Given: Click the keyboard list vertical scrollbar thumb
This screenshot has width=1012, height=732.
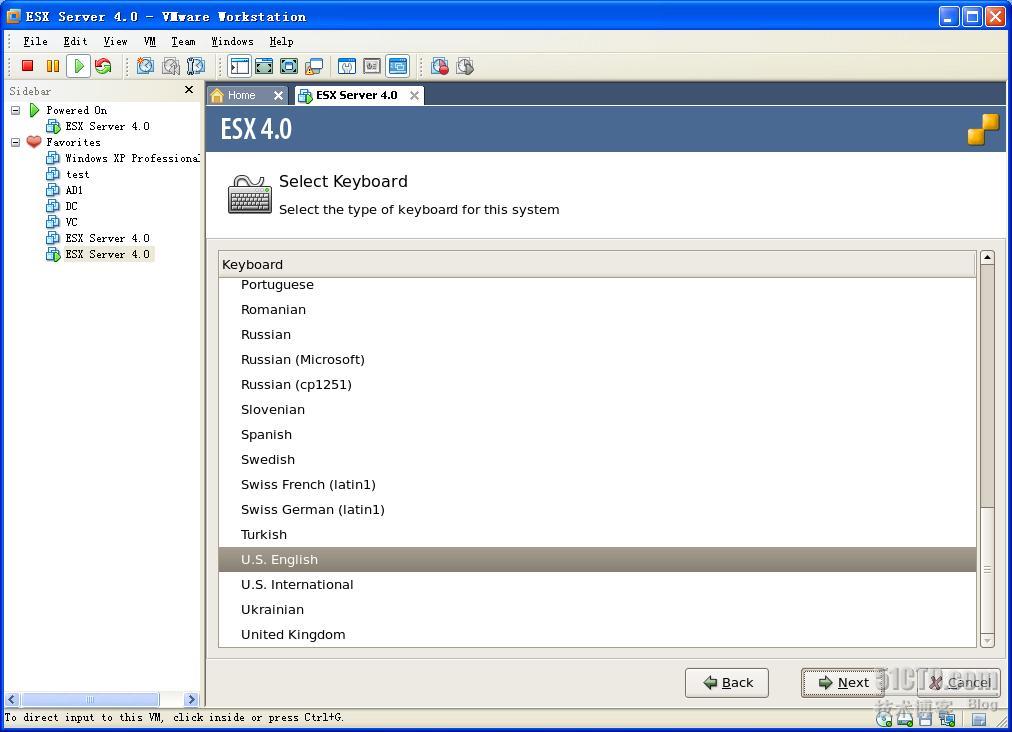Looking at the screenshot, I should tap(987, 570).
